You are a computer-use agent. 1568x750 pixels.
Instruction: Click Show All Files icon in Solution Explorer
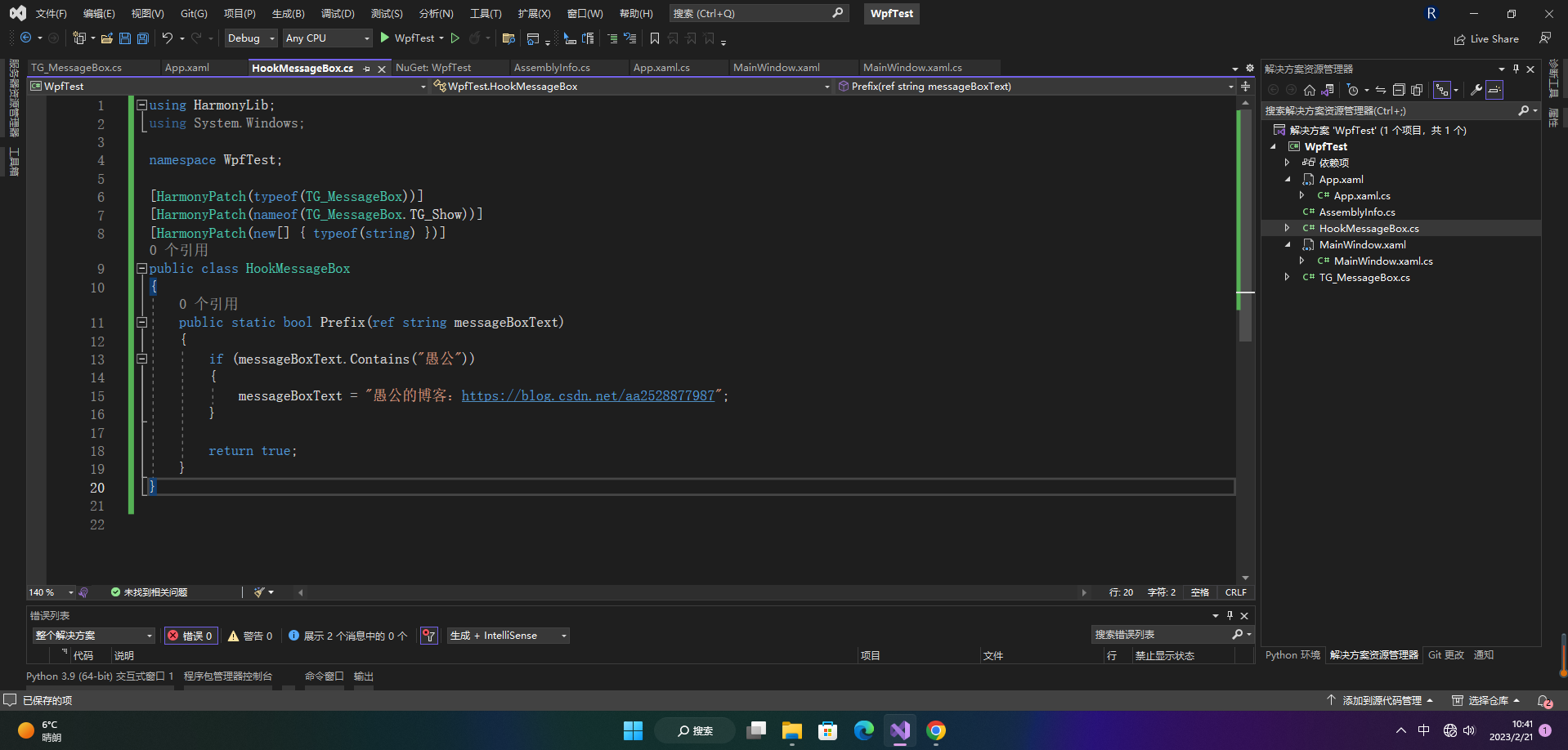(1417, 90)
